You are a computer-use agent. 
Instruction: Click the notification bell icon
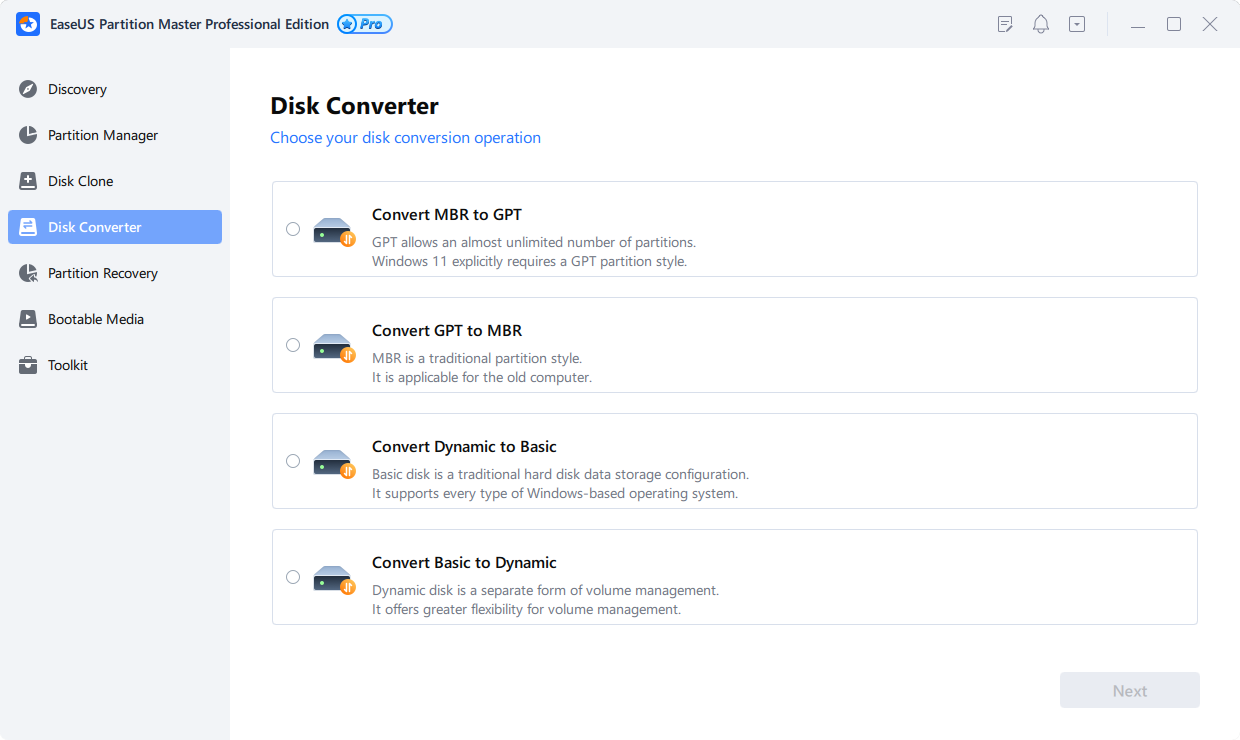point(1040,23)
